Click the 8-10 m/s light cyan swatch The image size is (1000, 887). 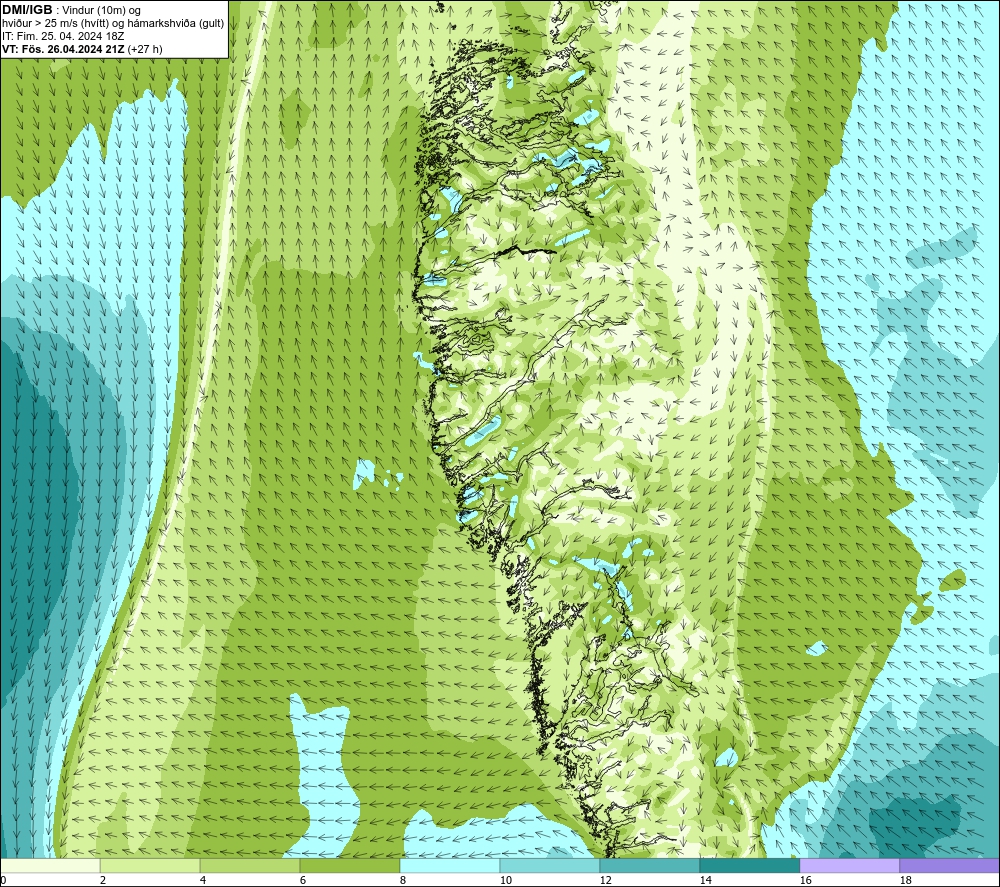[x=450, y=866]
